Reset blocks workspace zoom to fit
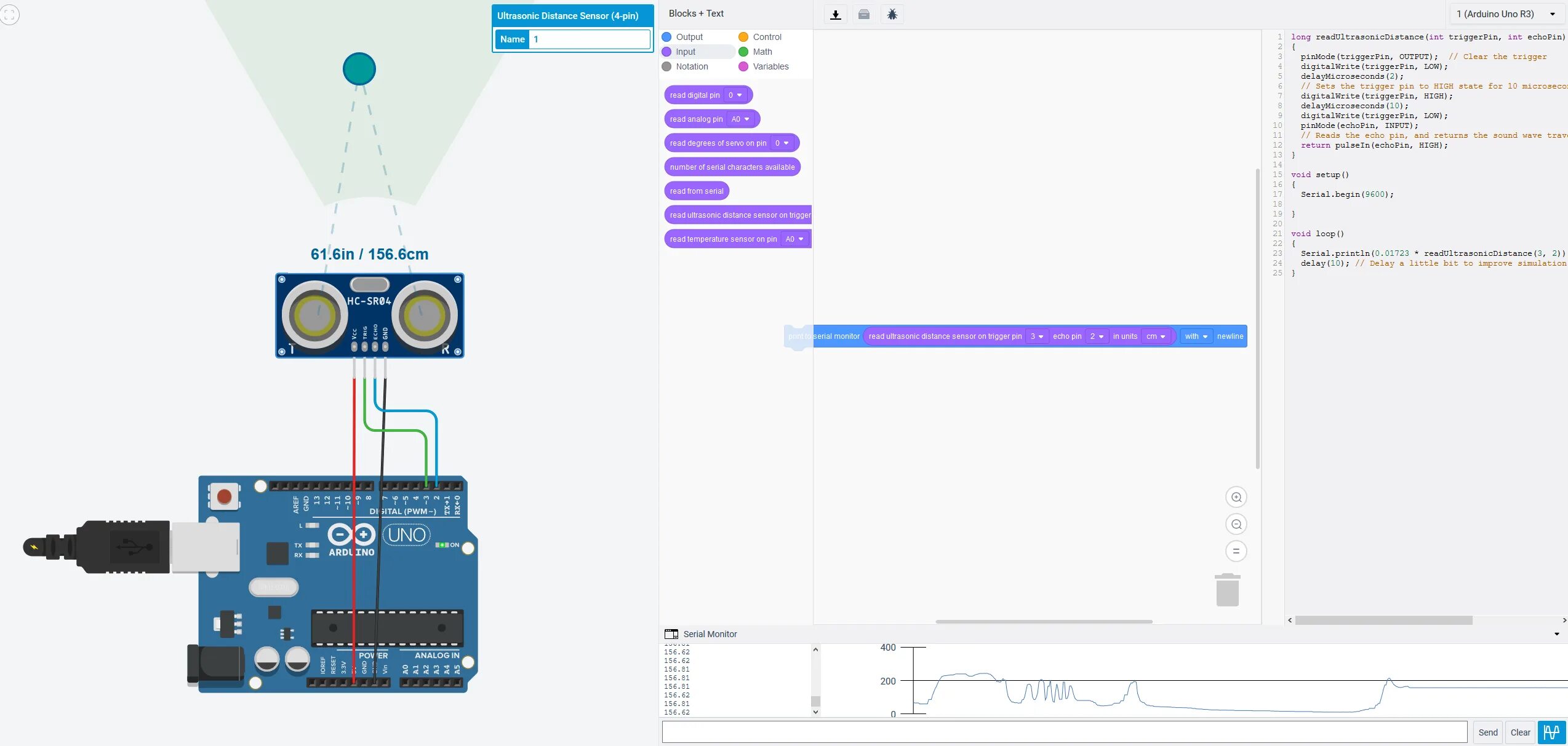This screenshot has width=1568, height=746. pos(1236,551)
